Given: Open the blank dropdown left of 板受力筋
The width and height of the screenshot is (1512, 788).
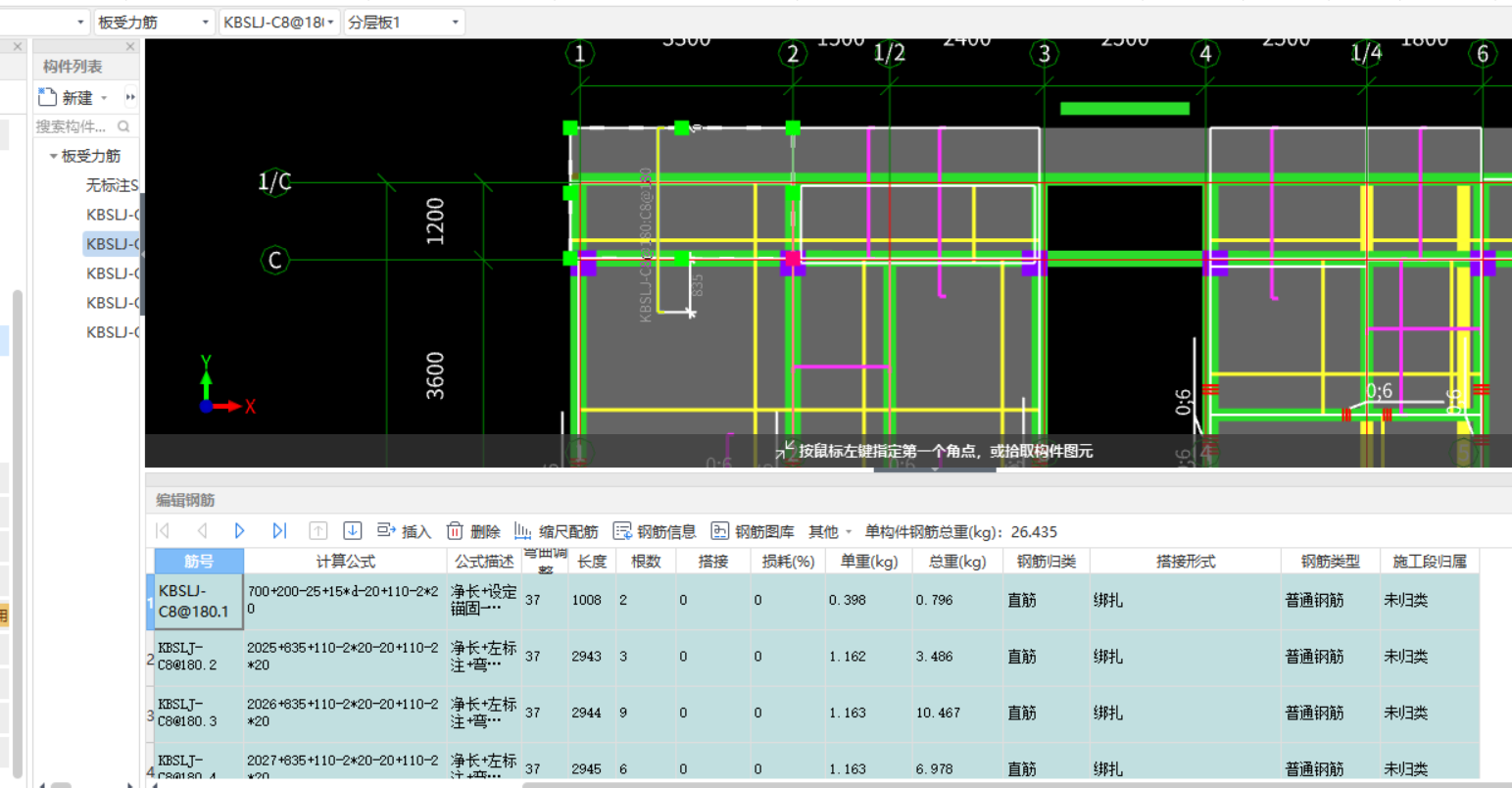Looking at the screenshot, I should pyautogui.click(x=45, y=22).
